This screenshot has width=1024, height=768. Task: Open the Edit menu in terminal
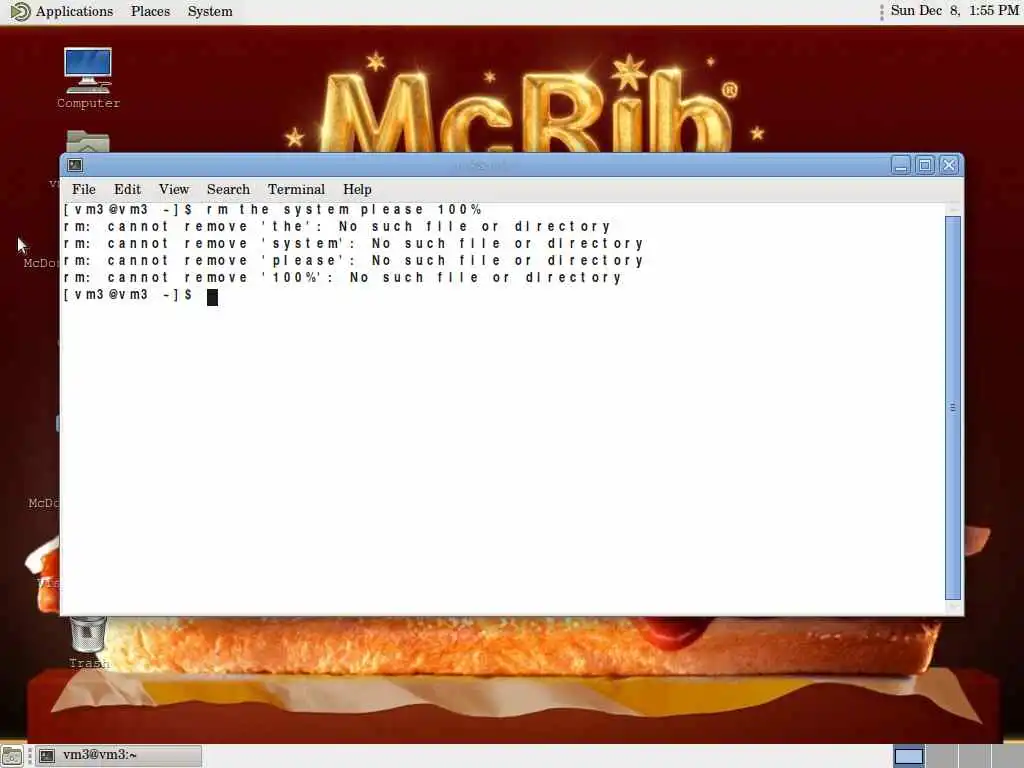(127, 189)
